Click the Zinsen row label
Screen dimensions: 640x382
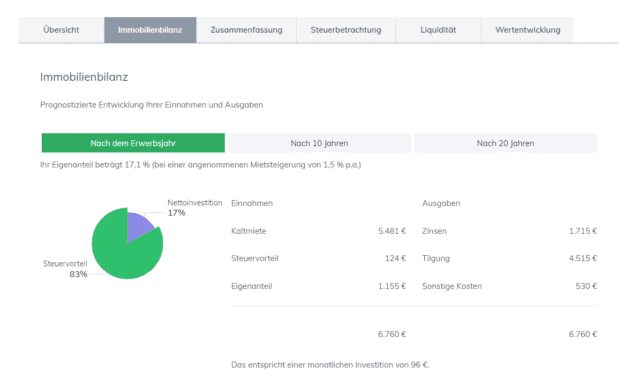tap(434, 231)
